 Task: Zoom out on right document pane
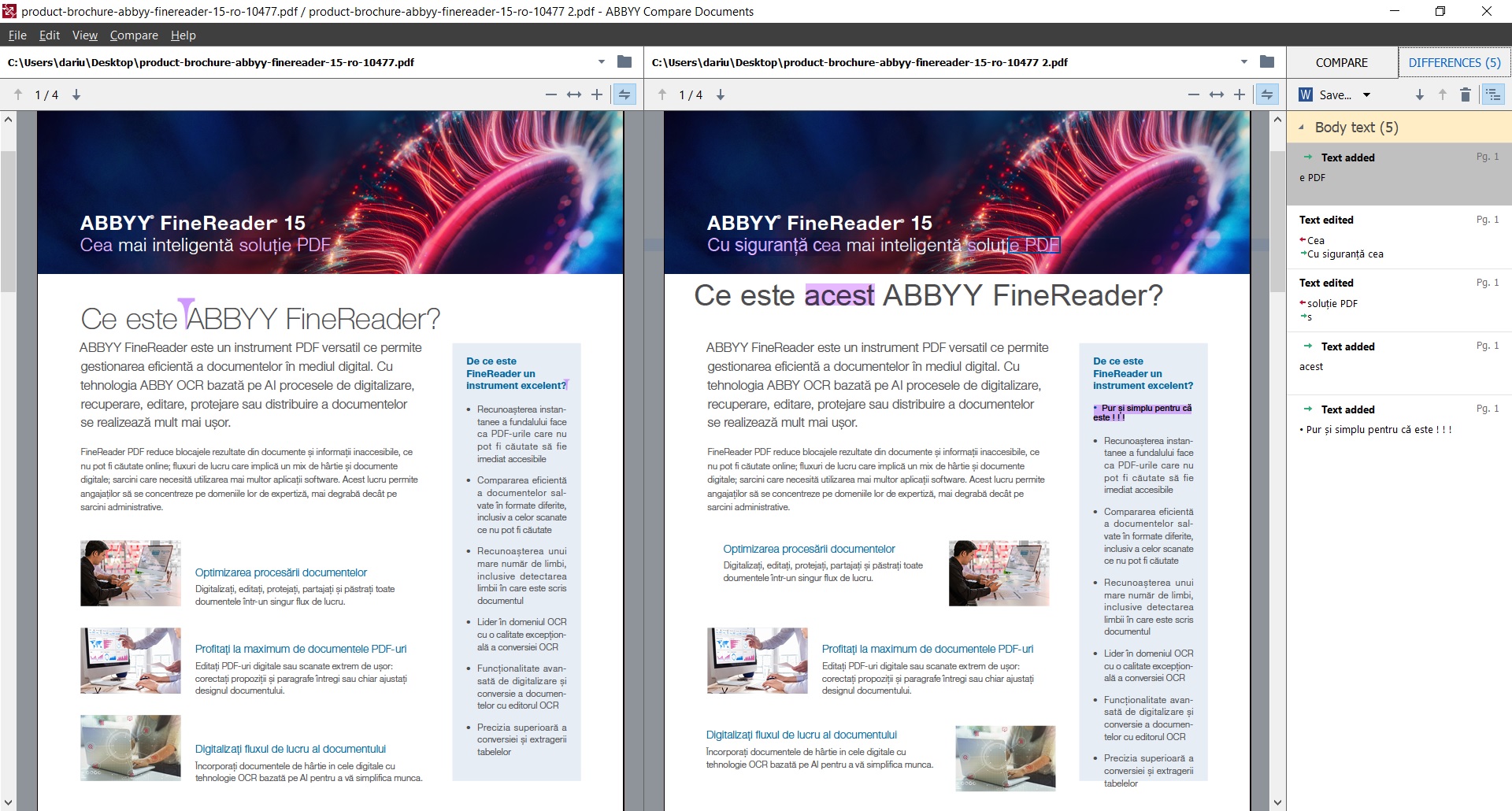pos(1194,94)
